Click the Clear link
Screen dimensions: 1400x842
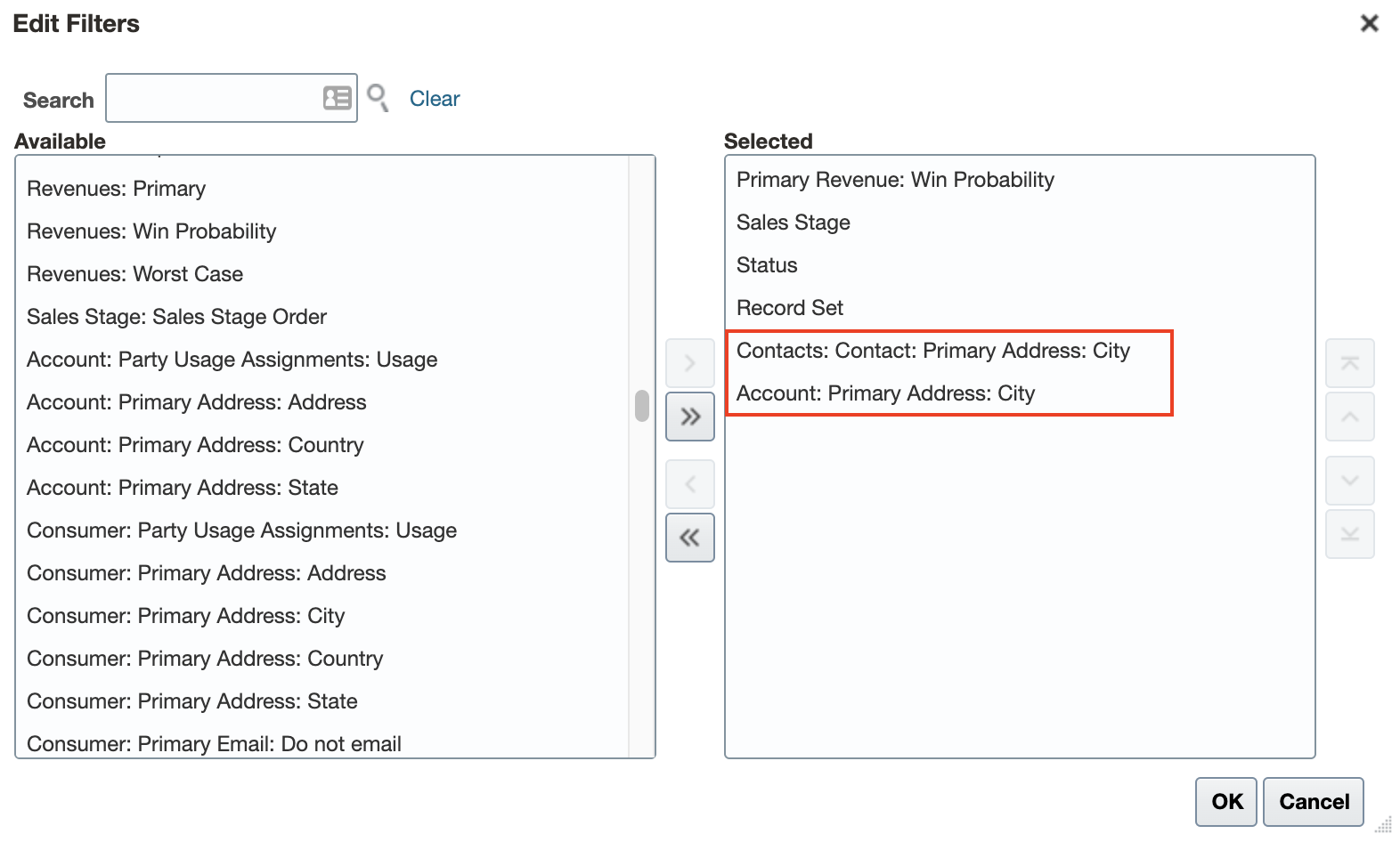(x=435, y=99)
